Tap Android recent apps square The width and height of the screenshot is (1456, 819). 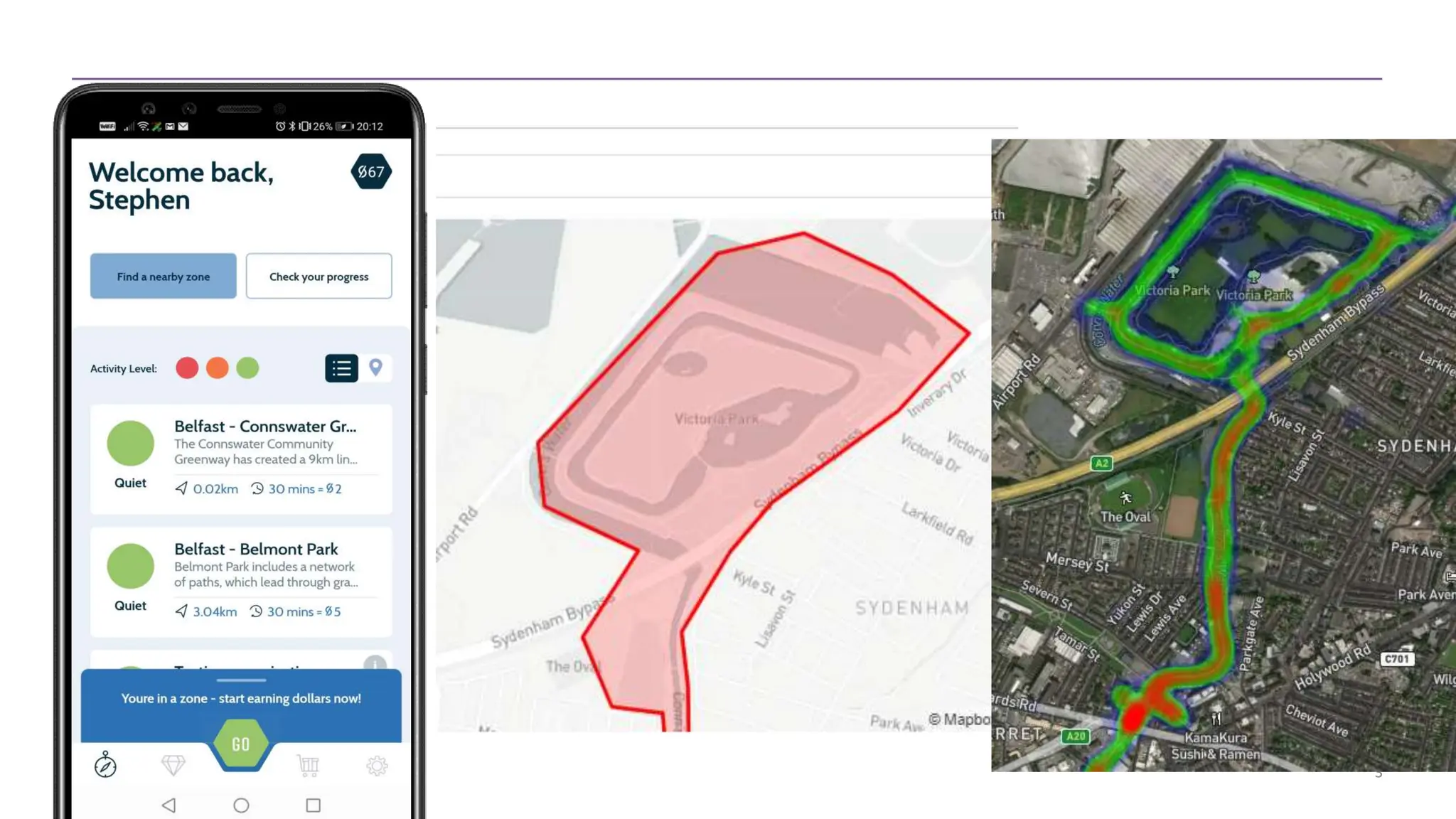coord(313,805)
